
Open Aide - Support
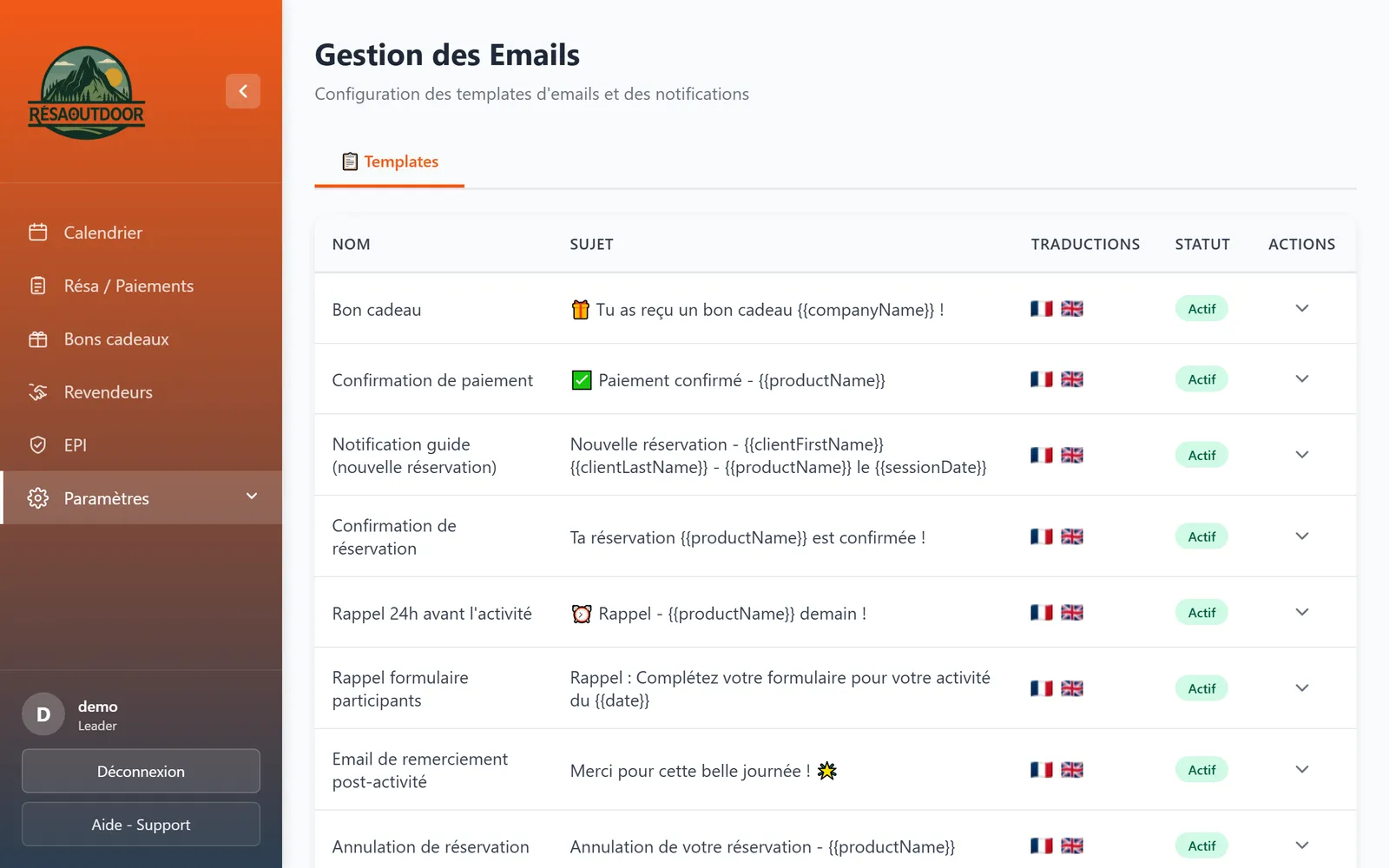[141, 824]
